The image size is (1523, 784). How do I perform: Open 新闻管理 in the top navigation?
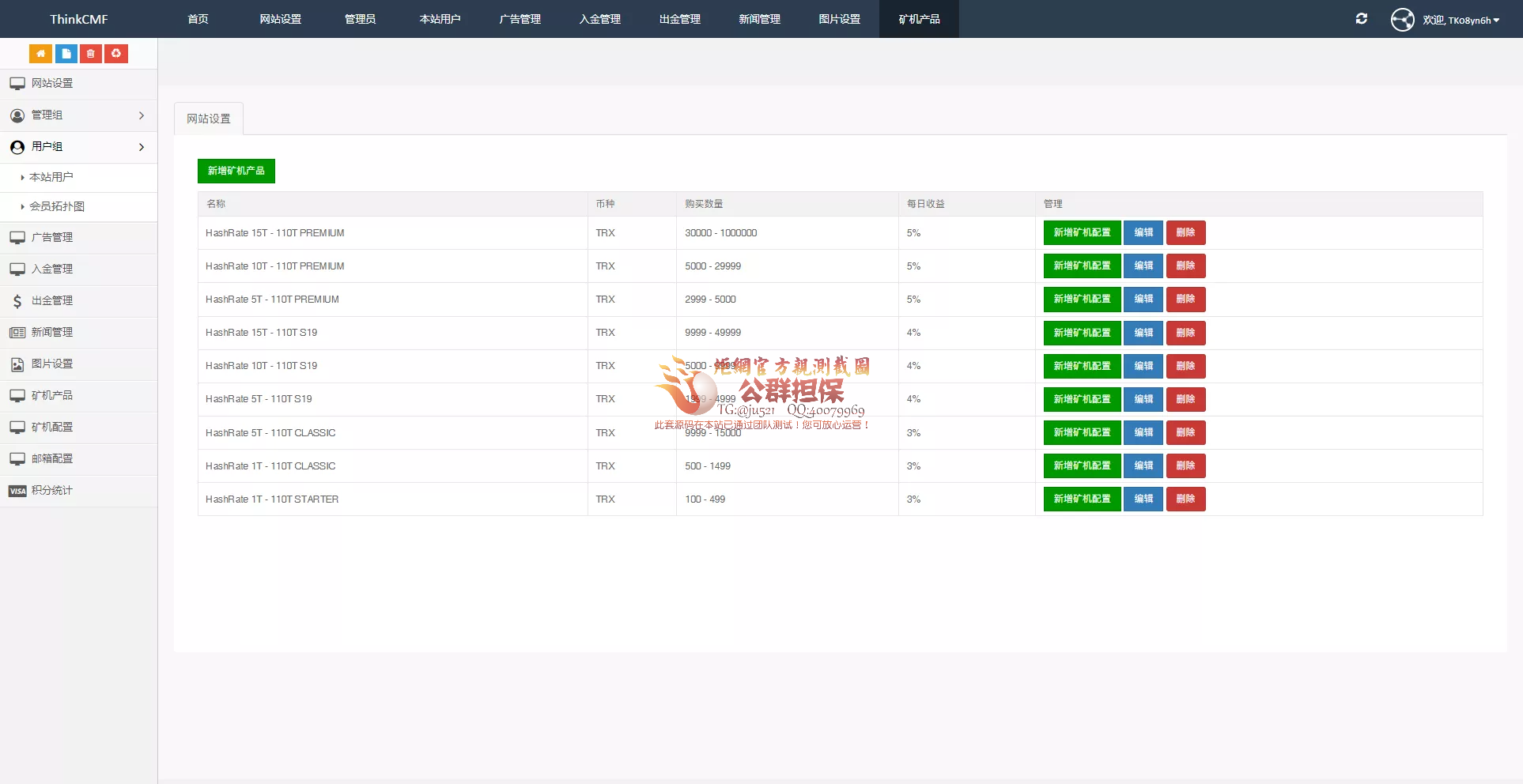pos(759,19)
